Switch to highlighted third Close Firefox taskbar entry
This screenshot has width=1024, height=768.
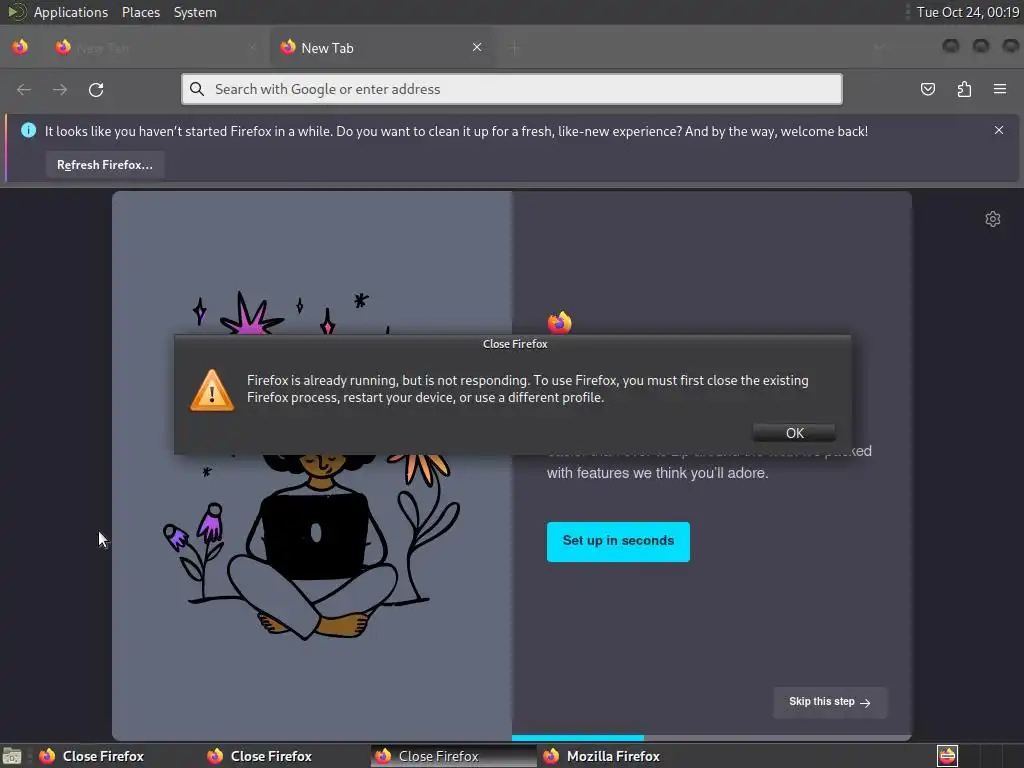(453, 756)
